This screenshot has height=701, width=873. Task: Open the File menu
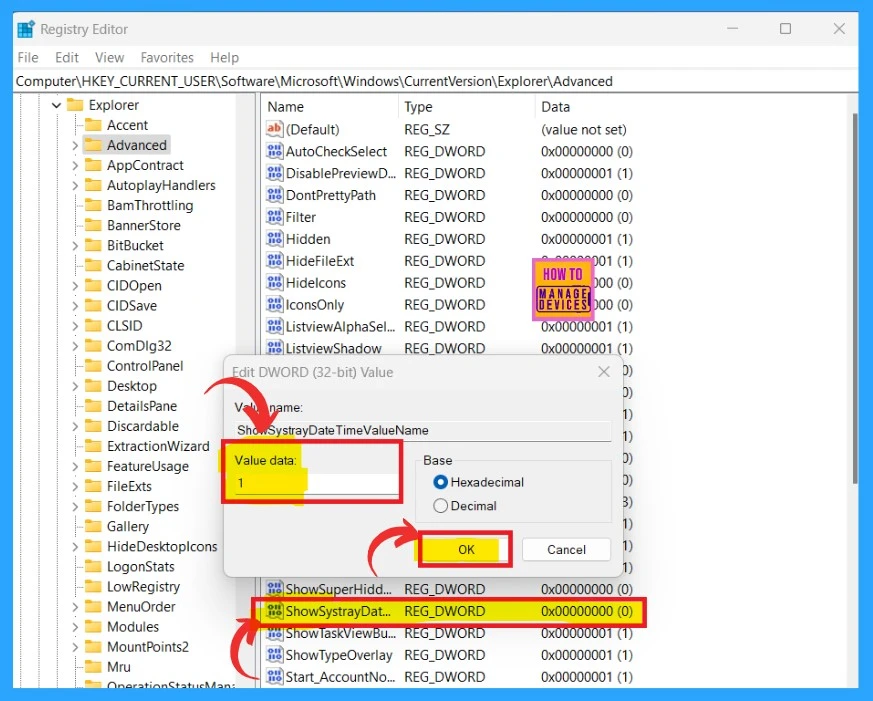pyautogui.click(x=28, y=57)
